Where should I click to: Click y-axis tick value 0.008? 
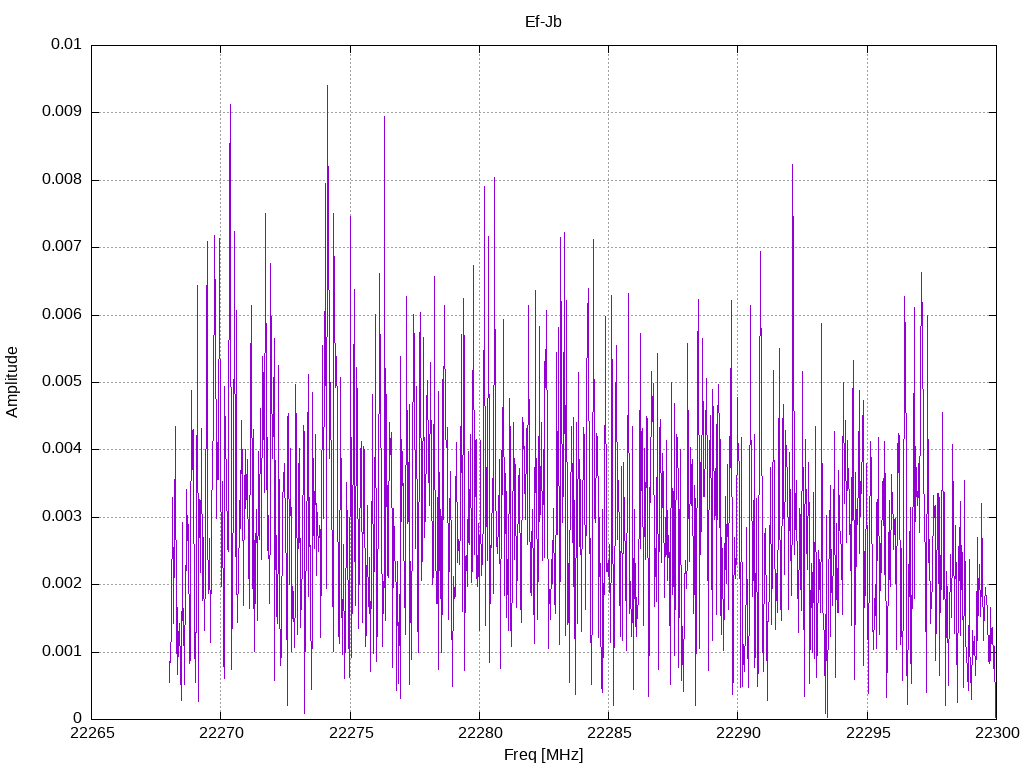[x=62, y=180]
